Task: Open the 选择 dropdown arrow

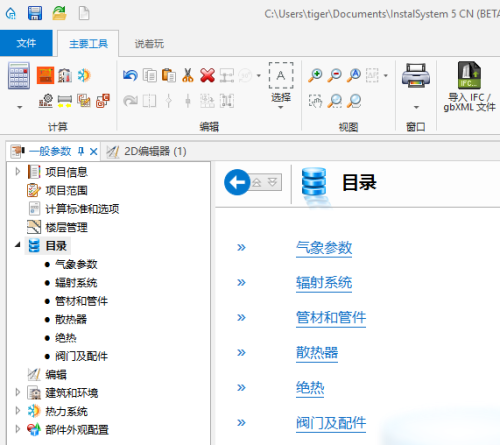Action: [281, 107]
